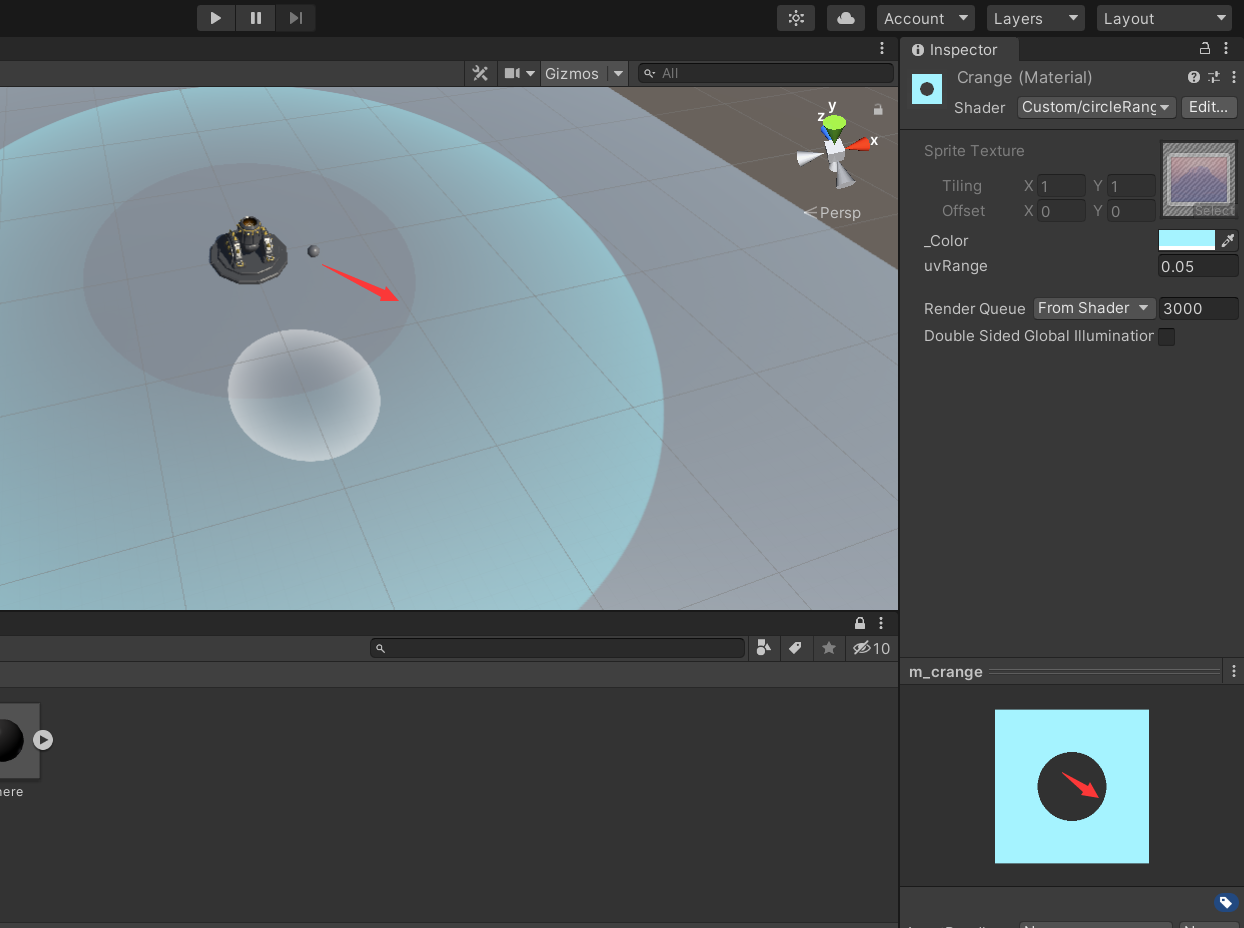Click the Step frame button
1244x928 pixels.
(x=296, y=18)
